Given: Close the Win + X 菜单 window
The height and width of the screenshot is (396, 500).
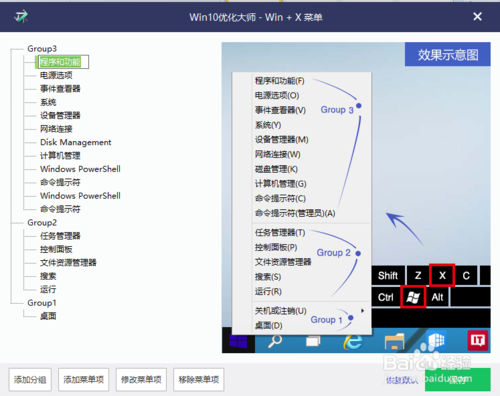Looking at the screenshot, I should (477, 16).
